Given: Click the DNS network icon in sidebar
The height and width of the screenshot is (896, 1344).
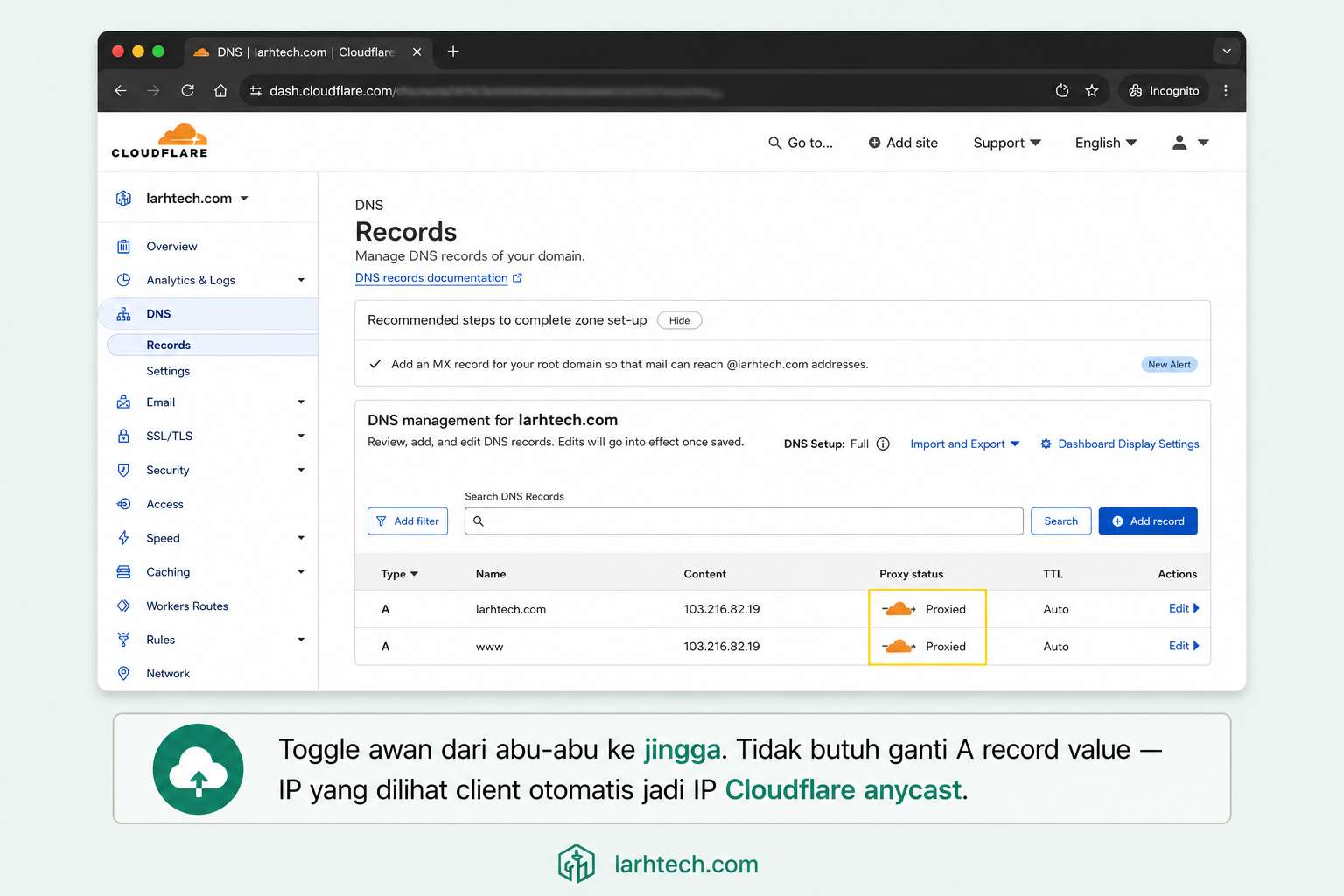Looking at the screenshot, I should click(123, 314).
